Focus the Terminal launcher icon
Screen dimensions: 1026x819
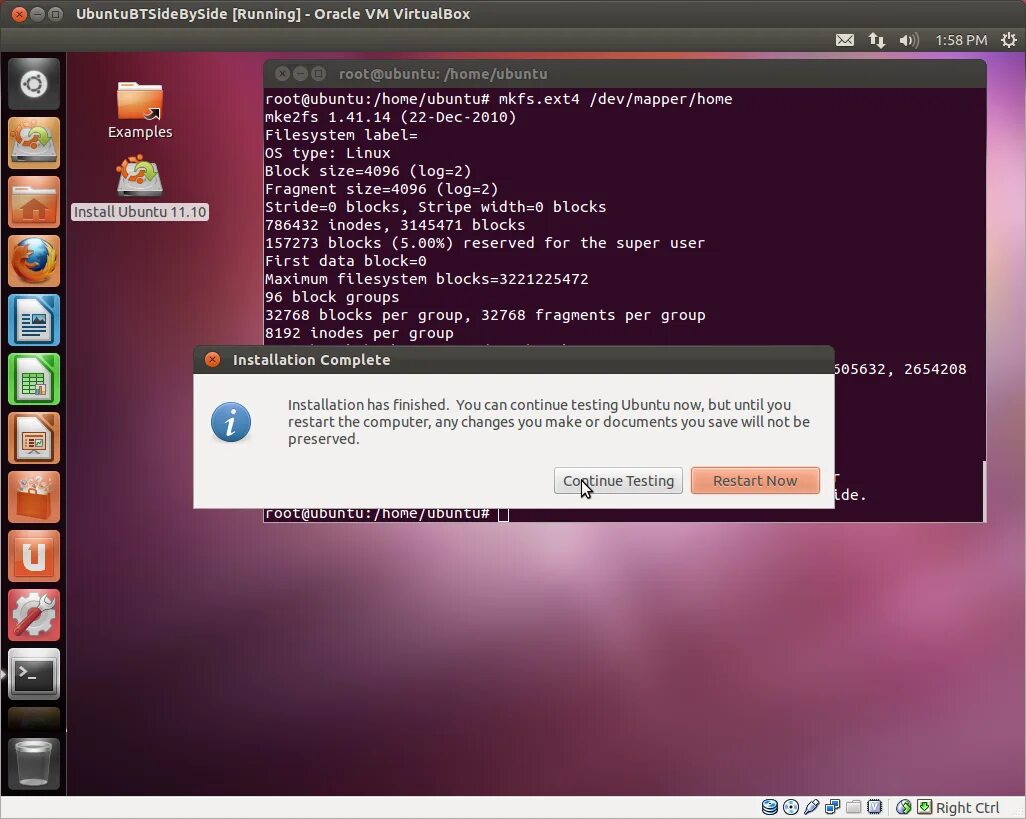tap(34, 674)
